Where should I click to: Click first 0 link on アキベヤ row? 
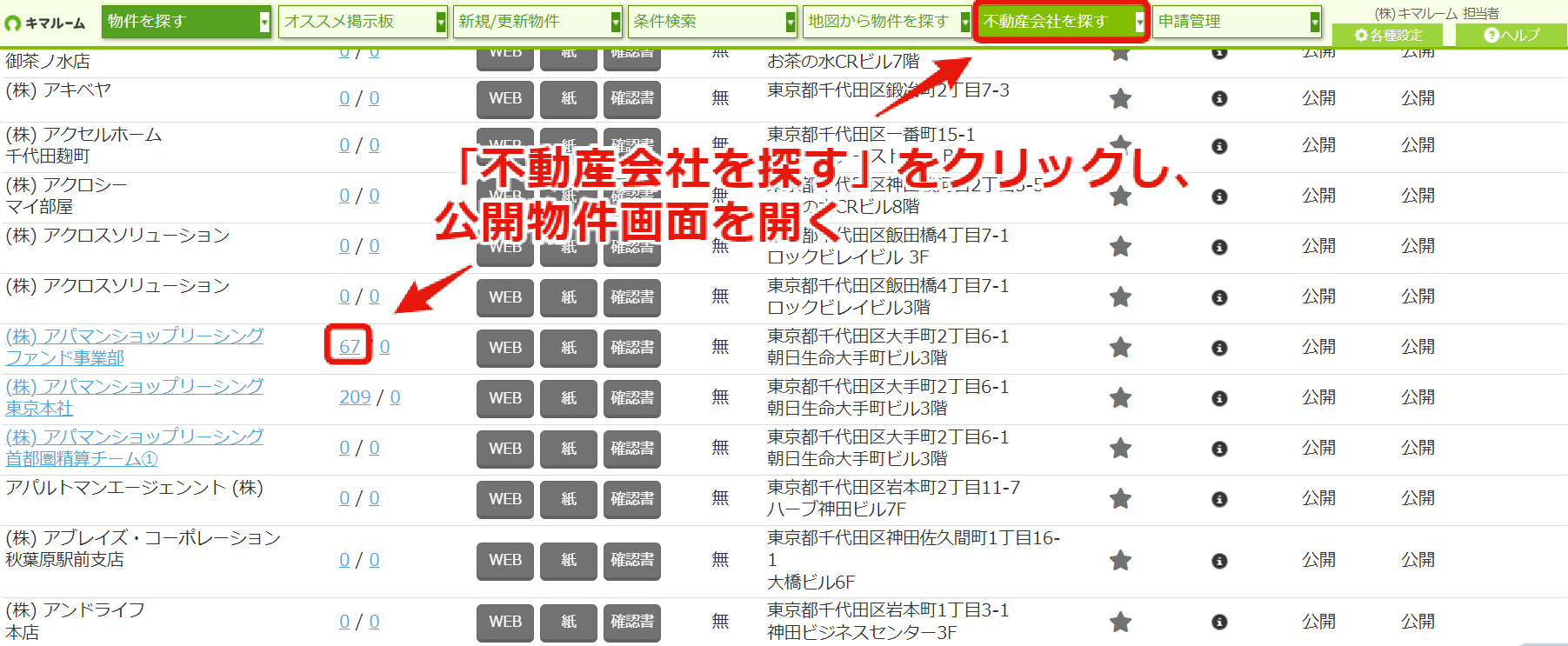click(x=344, y=98)
